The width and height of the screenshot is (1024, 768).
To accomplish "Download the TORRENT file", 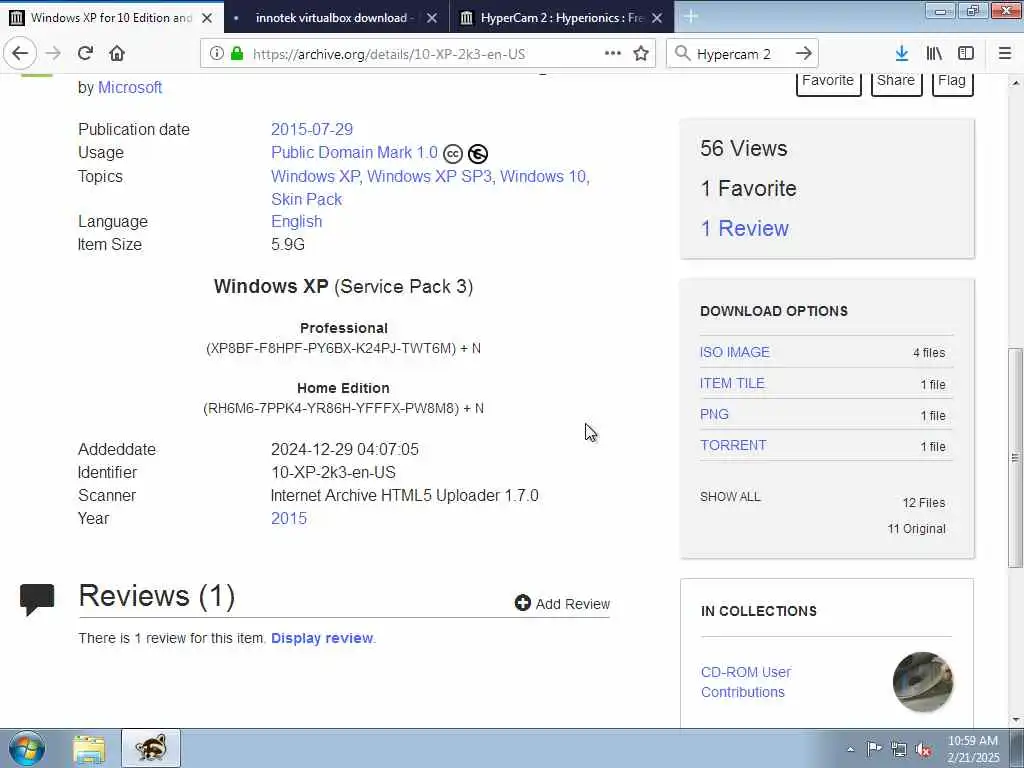I will point(733,445).
